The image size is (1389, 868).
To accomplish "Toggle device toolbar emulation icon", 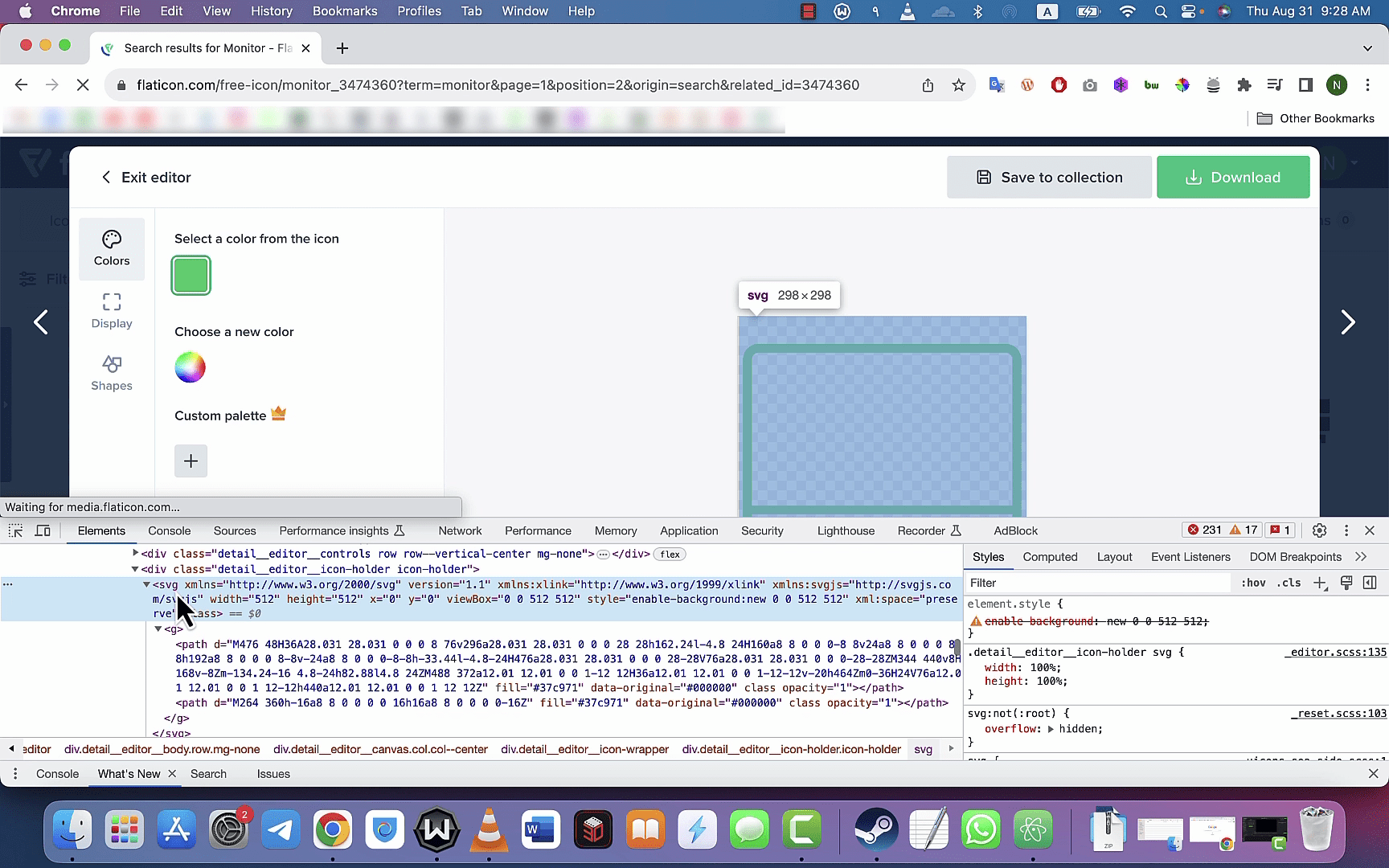I will tap(43, 530).
